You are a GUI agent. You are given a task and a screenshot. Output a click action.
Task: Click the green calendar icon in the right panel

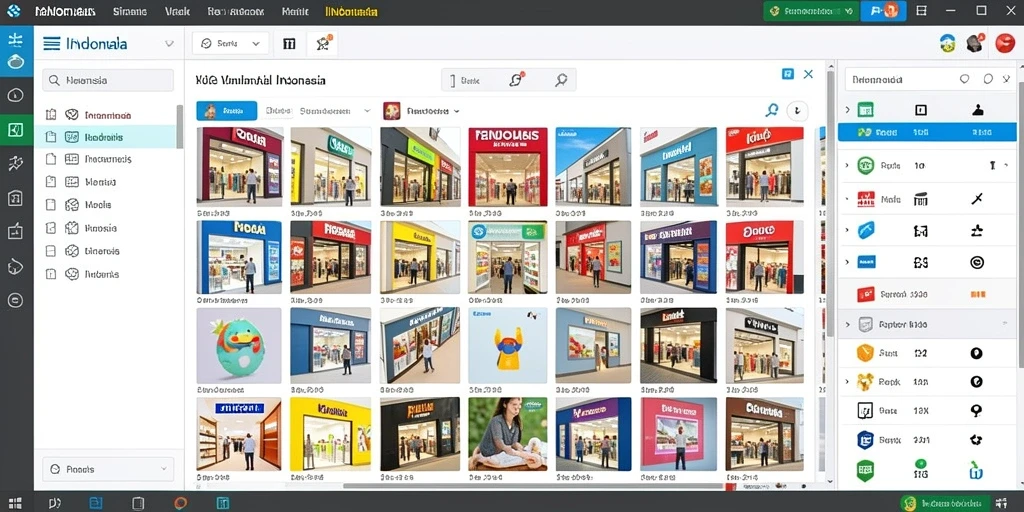865,110
